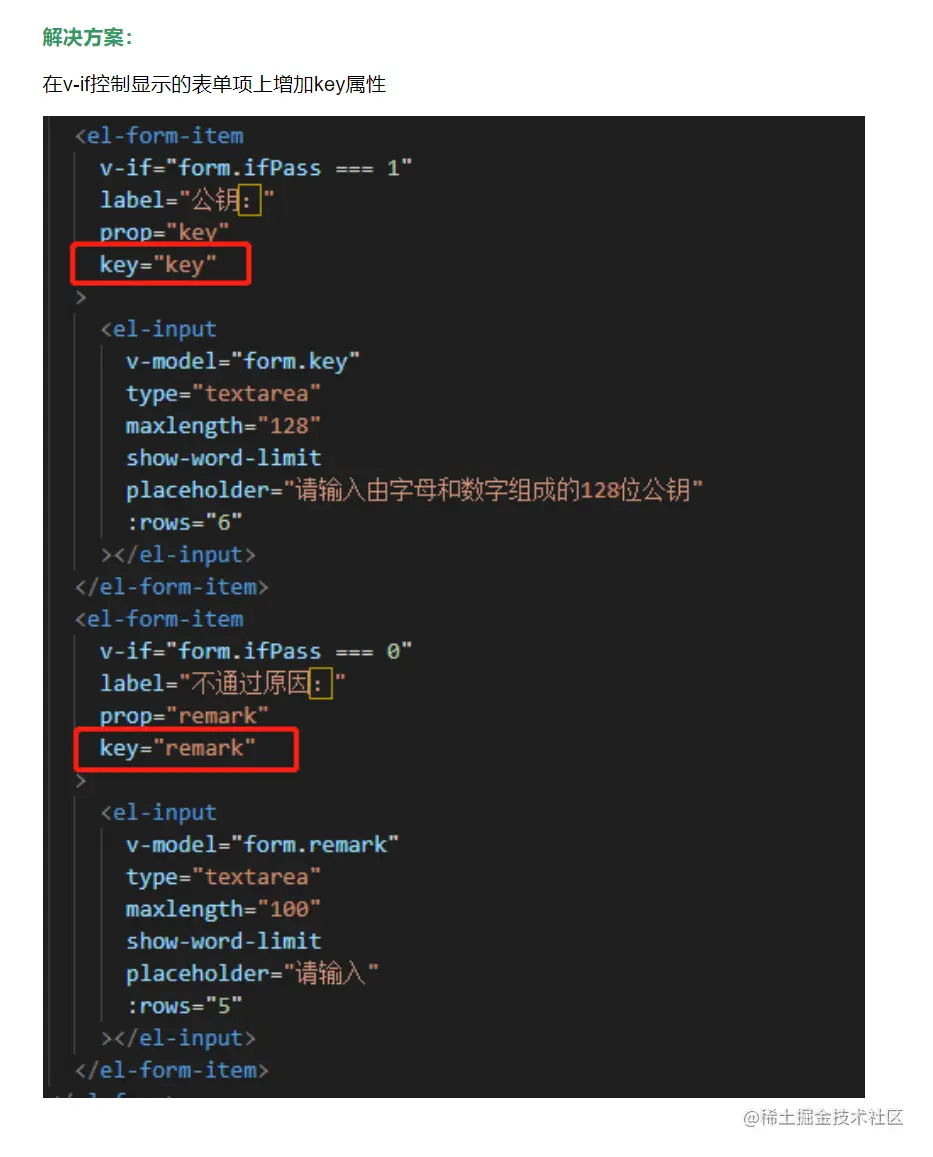933x1157 pixels.
Task: Click the v-model form.key line
Action: point(243,362)
